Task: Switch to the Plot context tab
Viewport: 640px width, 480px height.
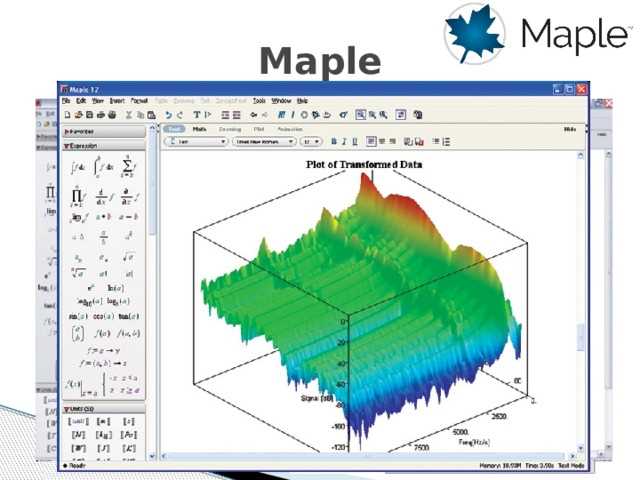Action: 259,129
